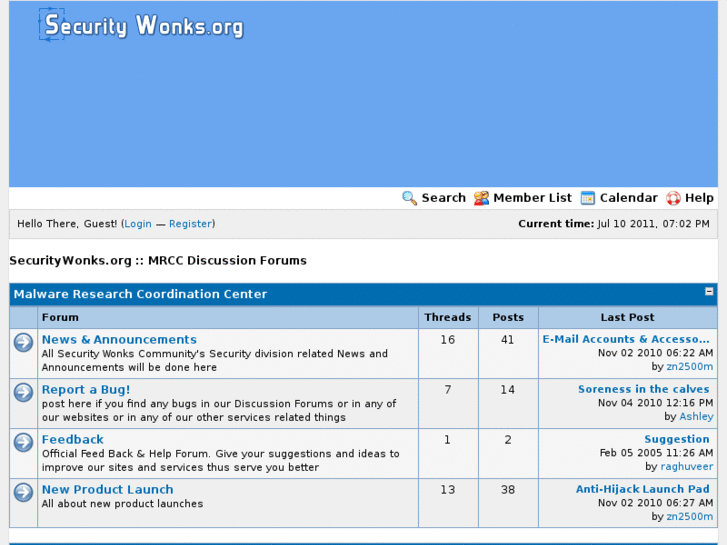Click the Help lifebuoy icon
Image resolution: width=727 pixels, height=545 pixels.
point(673,198)
